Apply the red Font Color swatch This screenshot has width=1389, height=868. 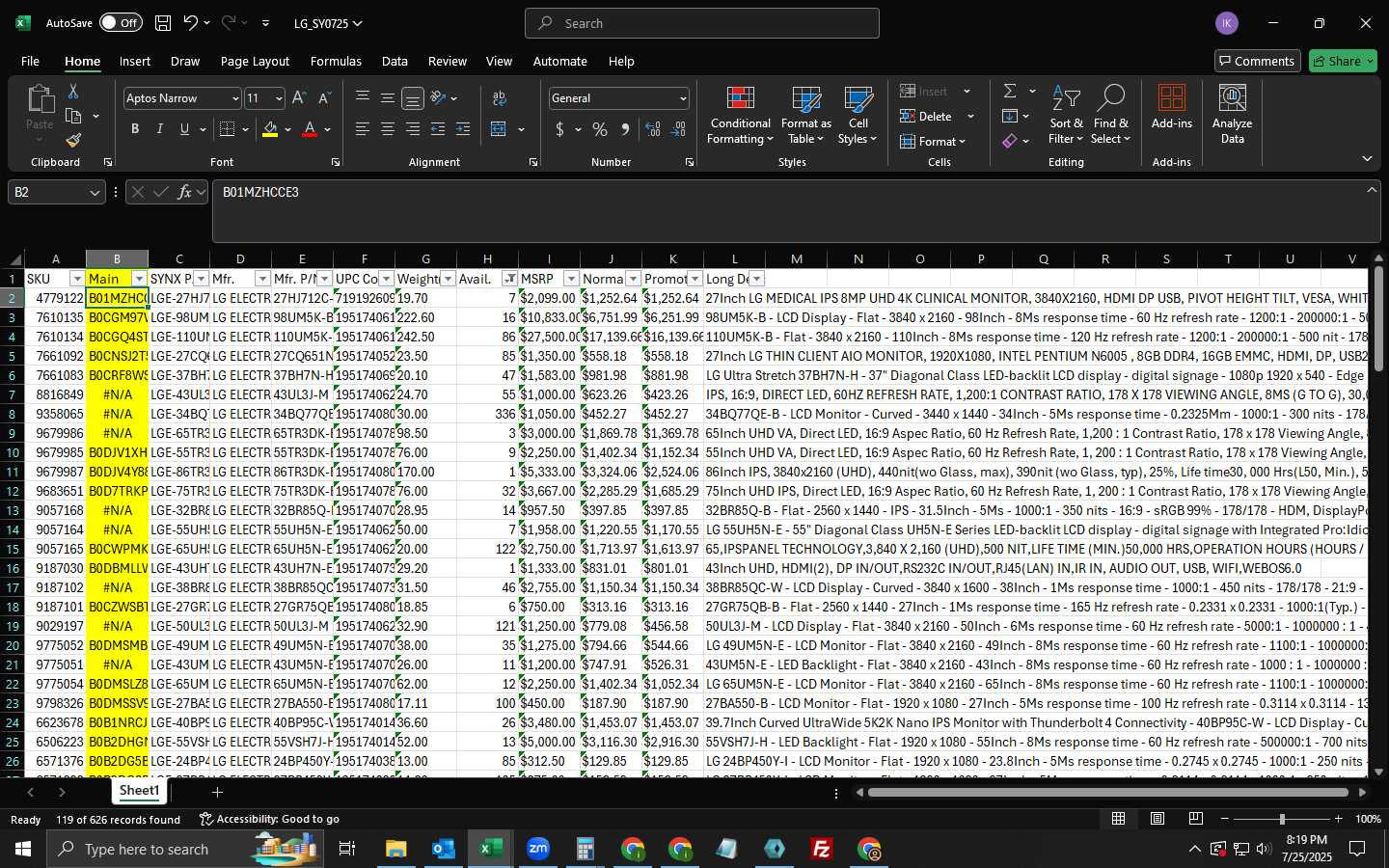(x=310, y=129)
